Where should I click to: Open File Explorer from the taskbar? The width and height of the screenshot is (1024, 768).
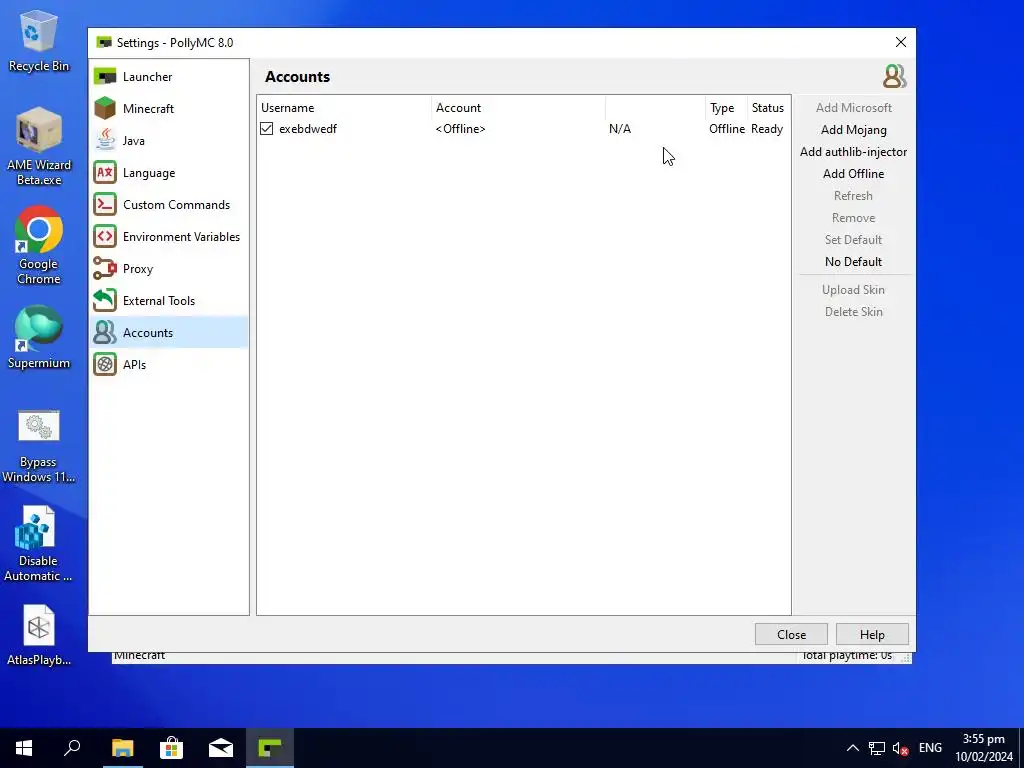(122, 748)
